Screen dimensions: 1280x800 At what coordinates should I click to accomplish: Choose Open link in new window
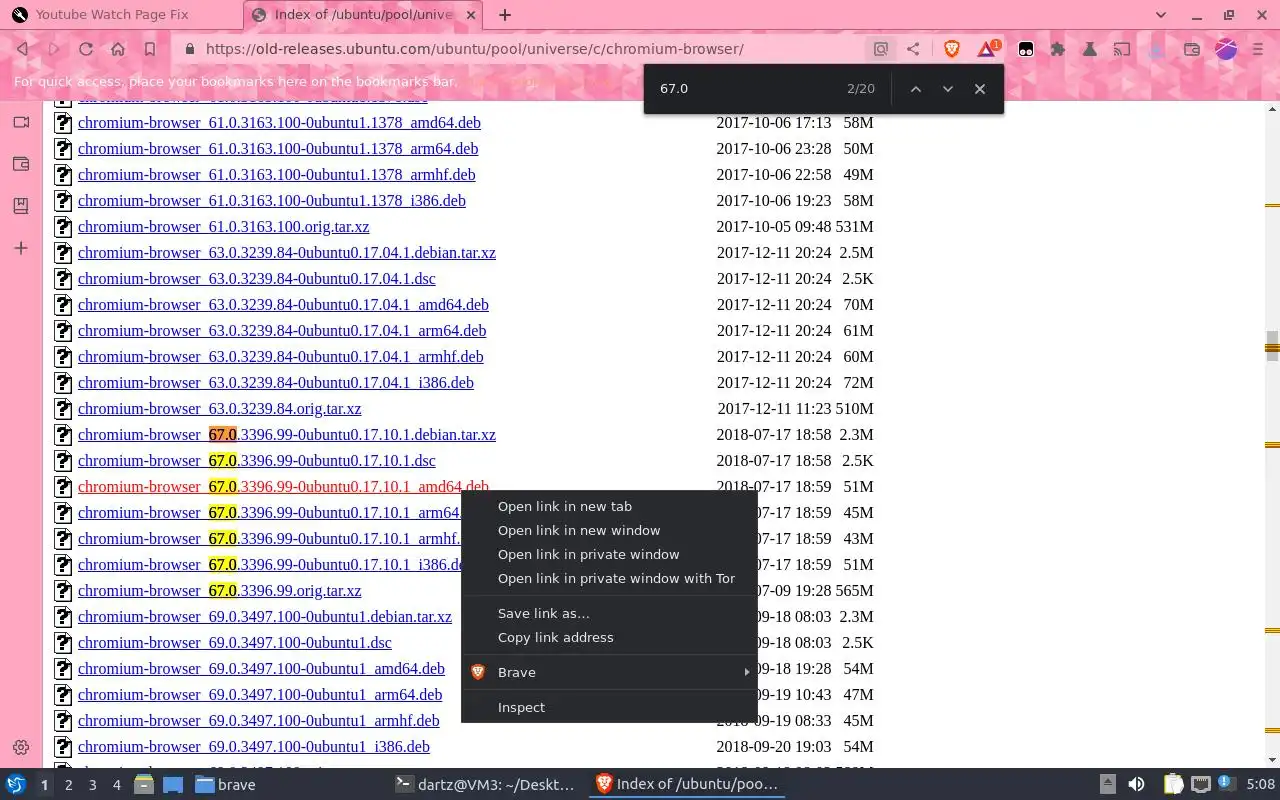(608, 530)
